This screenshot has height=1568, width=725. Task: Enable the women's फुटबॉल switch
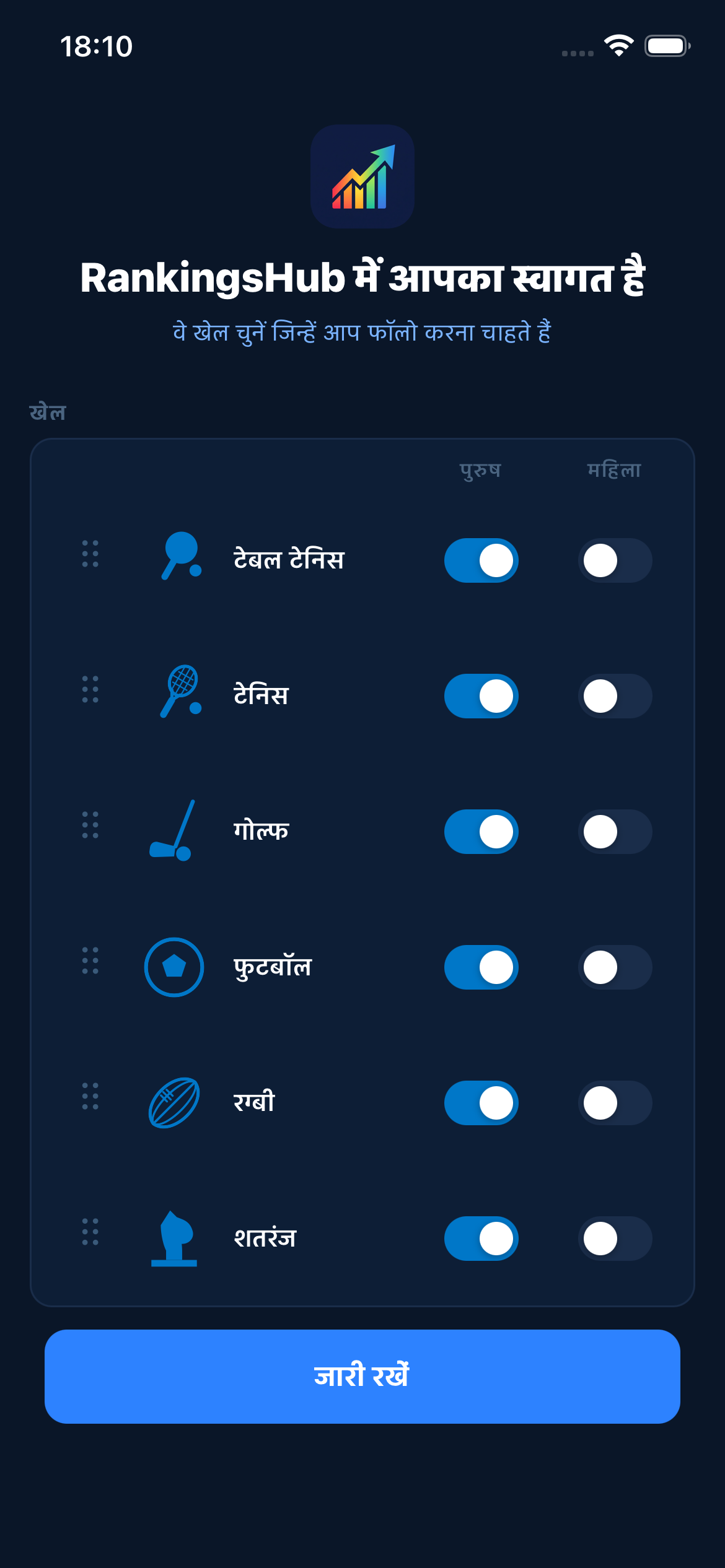pyautogui.click(x=615, y=967)
